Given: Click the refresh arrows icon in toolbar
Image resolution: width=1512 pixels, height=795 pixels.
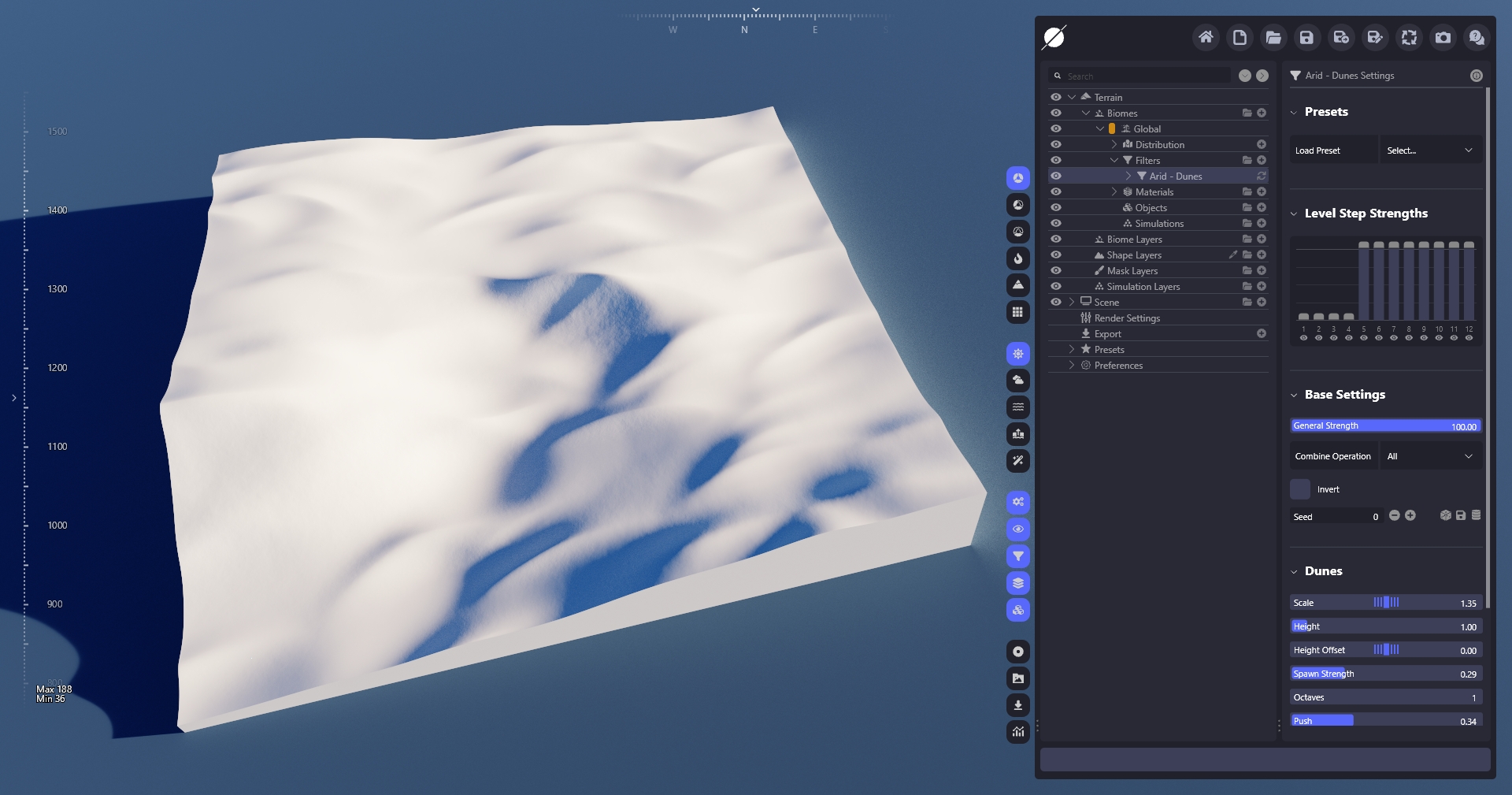Looking at the screenshot, I should point(1409,37).
